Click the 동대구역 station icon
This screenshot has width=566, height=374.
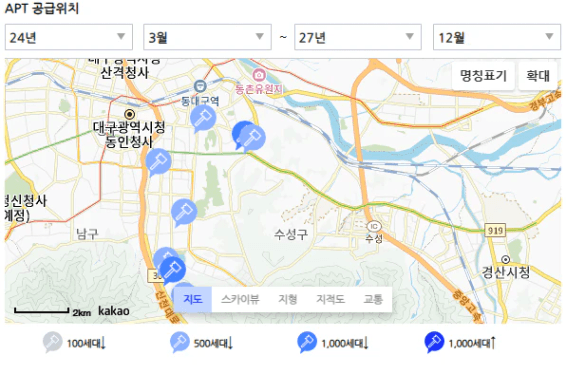pos(200,86)
